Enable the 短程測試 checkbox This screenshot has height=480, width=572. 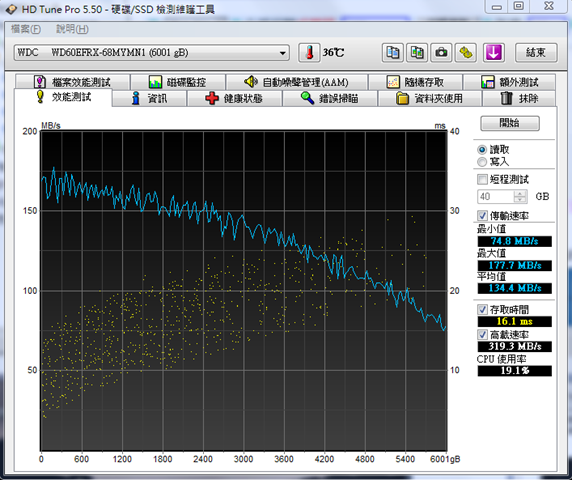click(x=482, y=179)
